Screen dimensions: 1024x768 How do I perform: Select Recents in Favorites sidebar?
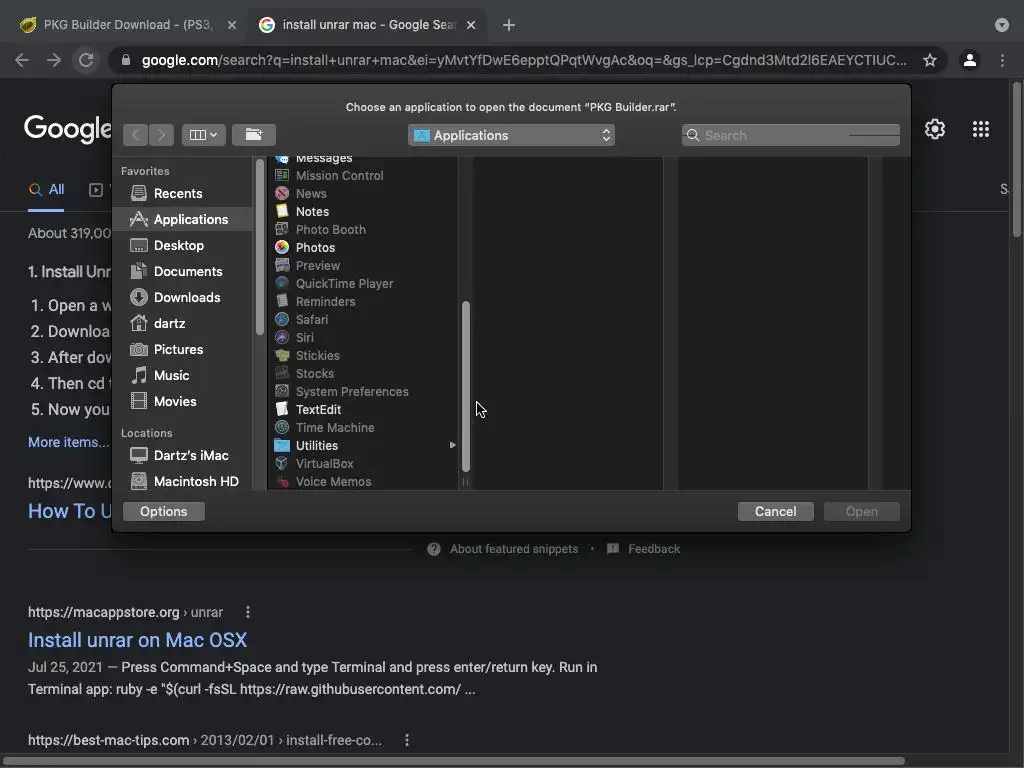182,193
